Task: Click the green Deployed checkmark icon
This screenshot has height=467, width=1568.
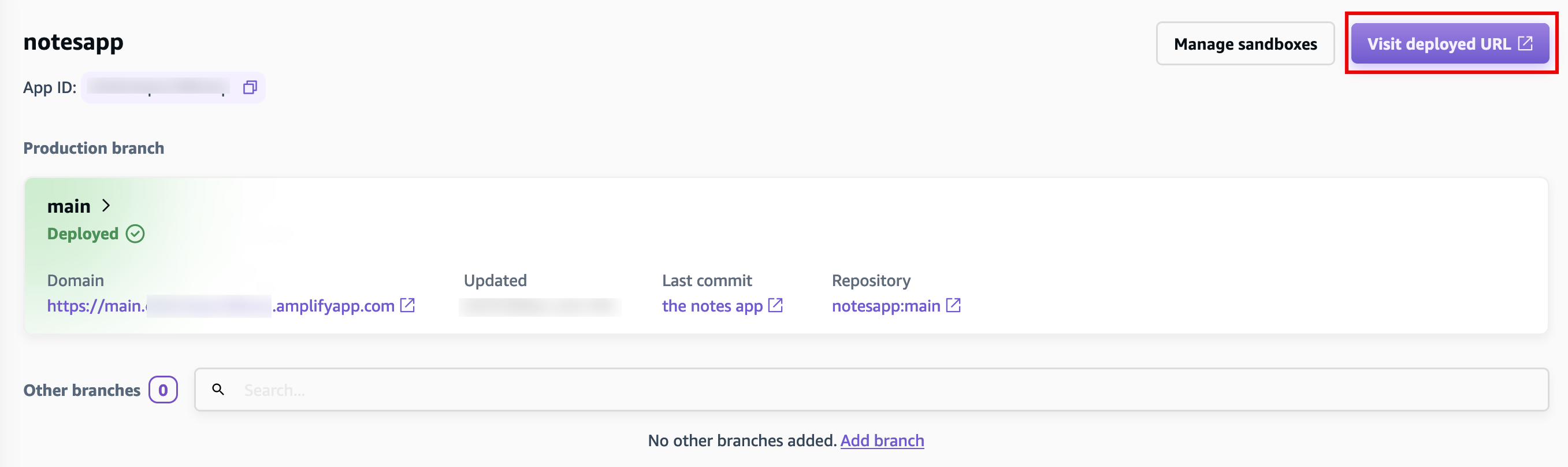Action: 135,234
